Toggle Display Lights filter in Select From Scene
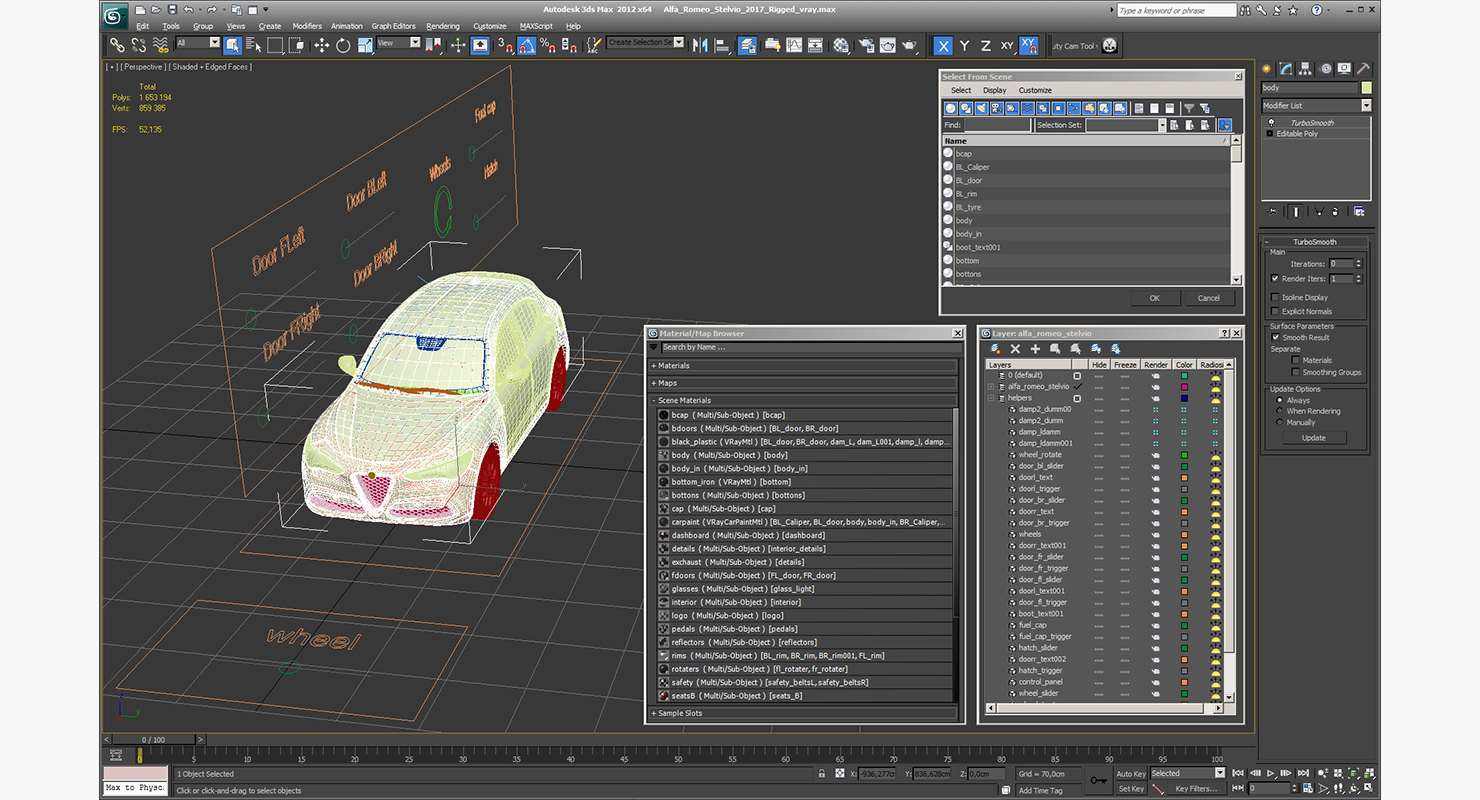The image size is (1480, 800). click(x=982, y=108)
